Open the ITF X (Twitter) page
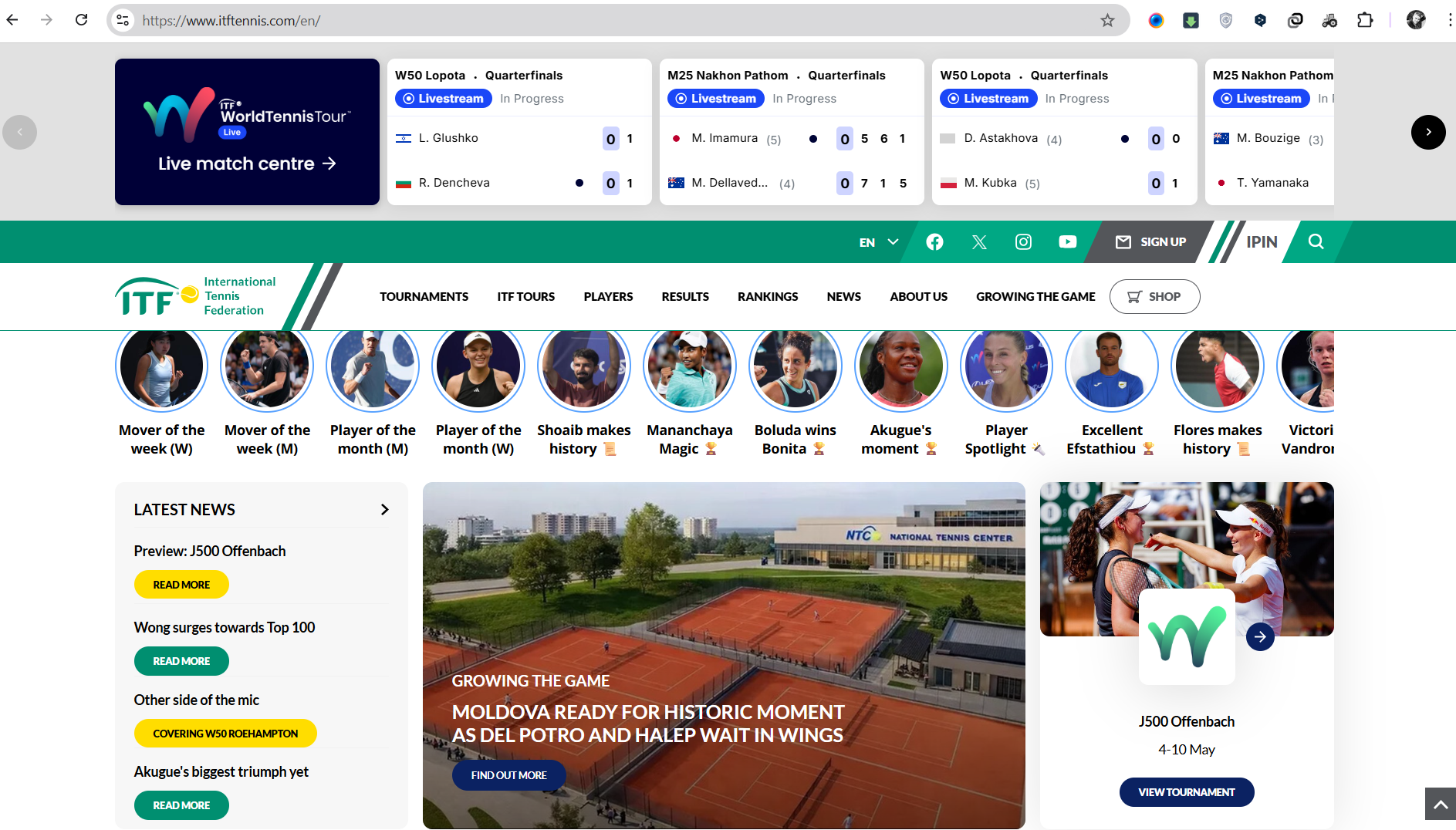Image resolution: width=1456 pixels, height=830 pixels. pos(979,242)
